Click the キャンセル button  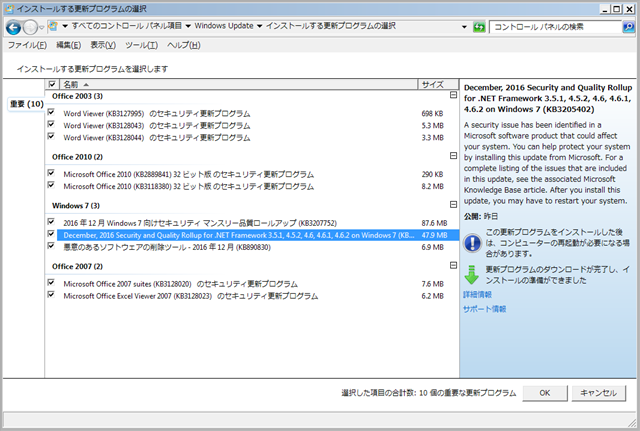pos(598,393)
